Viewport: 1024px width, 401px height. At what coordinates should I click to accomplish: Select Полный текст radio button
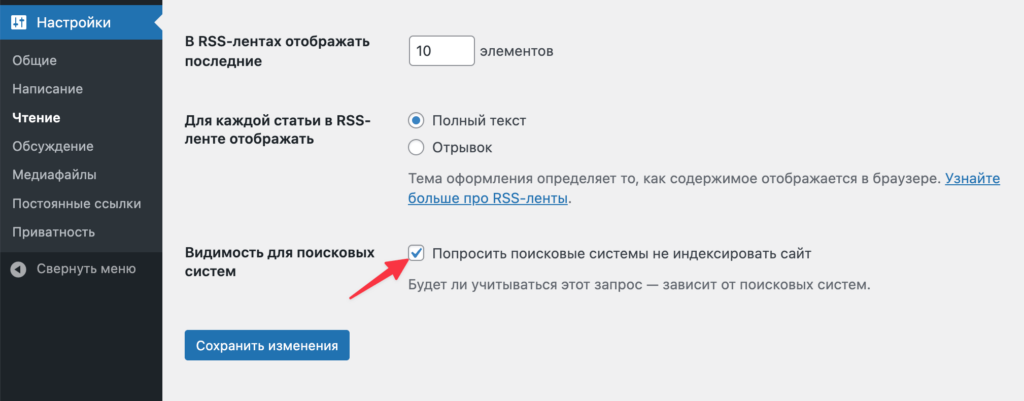[416, 121]
